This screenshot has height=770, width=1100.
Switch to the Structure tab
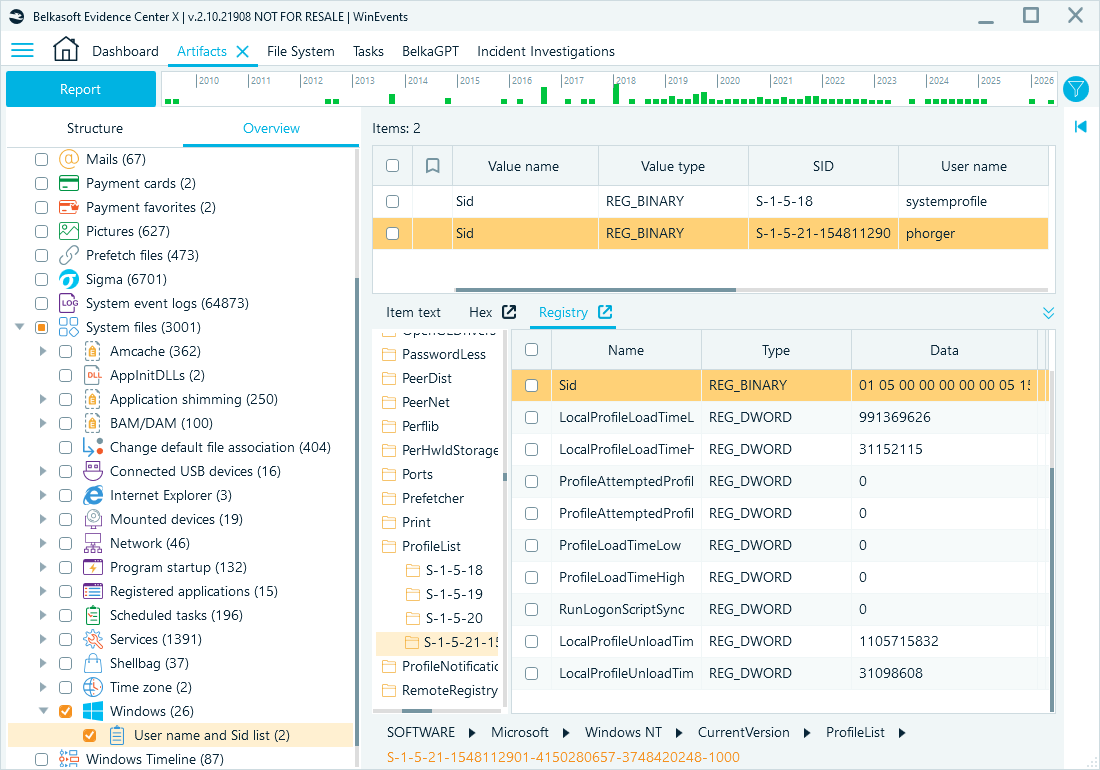point(95,128)
